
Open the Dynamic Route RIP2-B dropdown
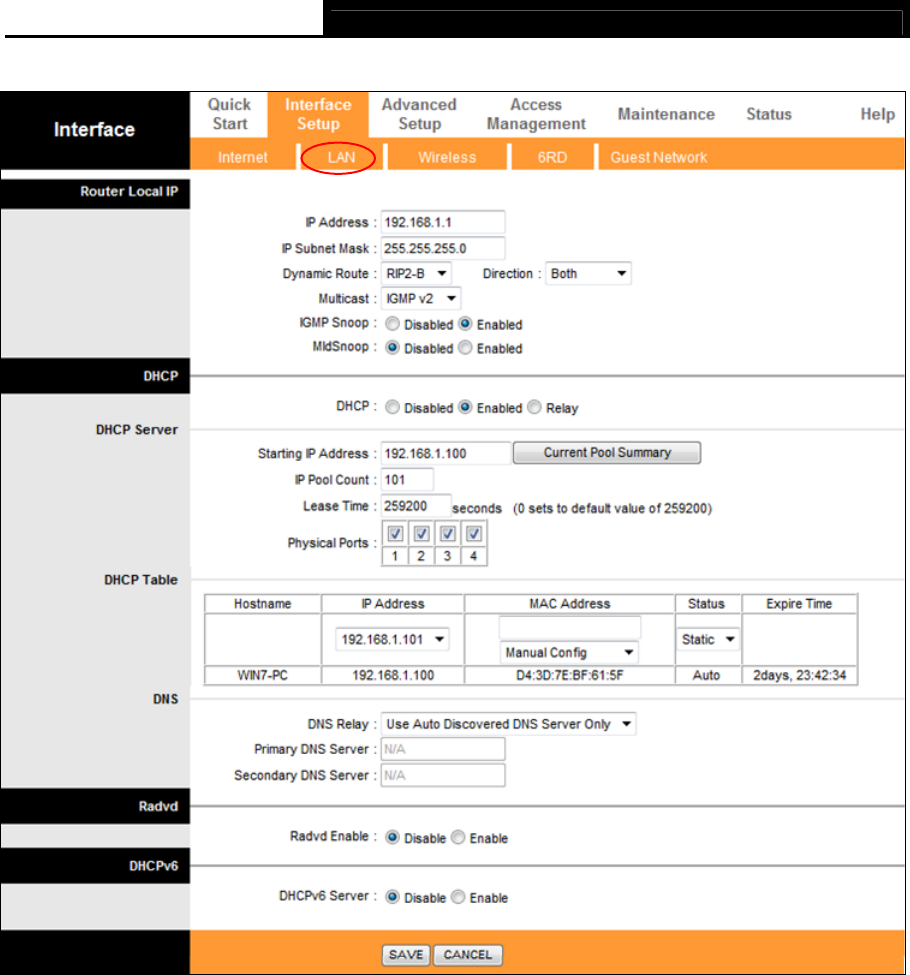tap(416, 274)
